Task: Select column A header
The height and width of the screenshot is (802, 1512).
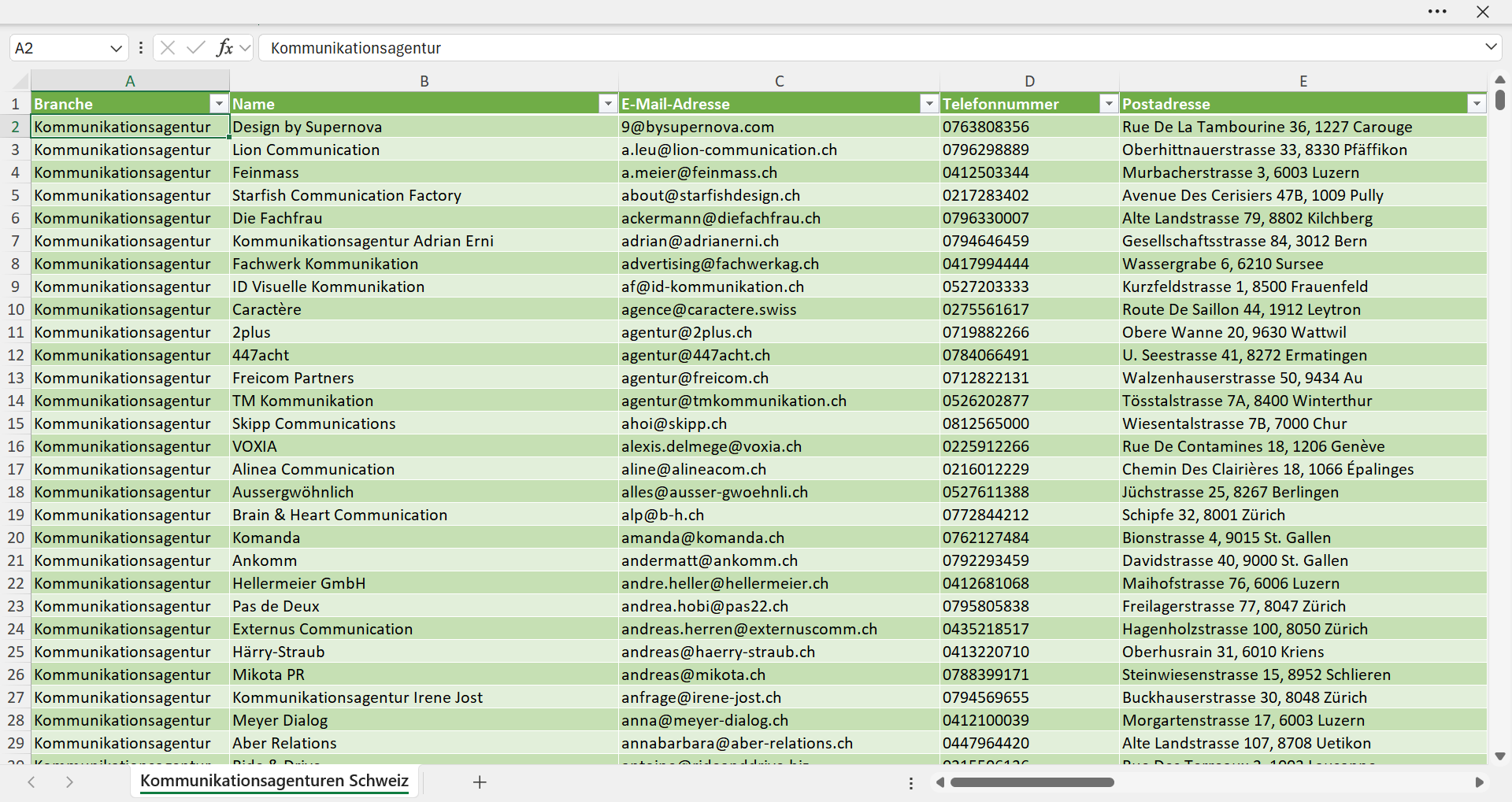Action: 130,81
